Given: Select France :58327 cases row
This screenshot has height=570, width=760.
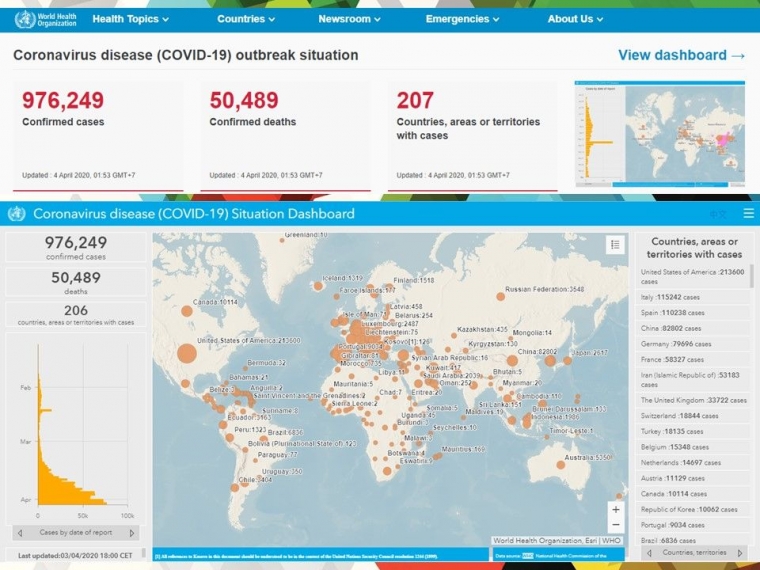Looking at the screenshot, I should pos(692,359).
